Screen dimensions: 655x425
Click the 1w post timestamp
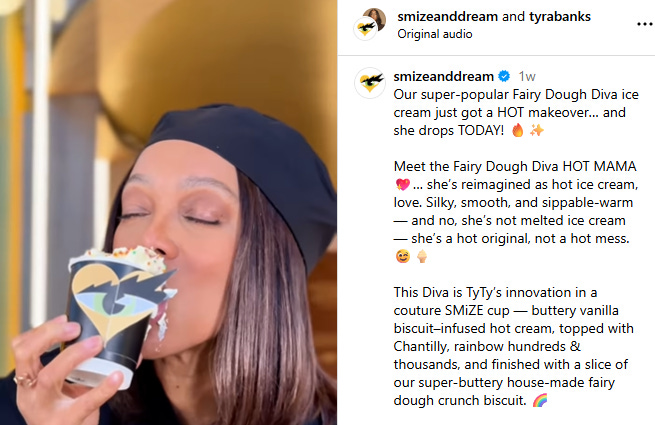point(527,76)
